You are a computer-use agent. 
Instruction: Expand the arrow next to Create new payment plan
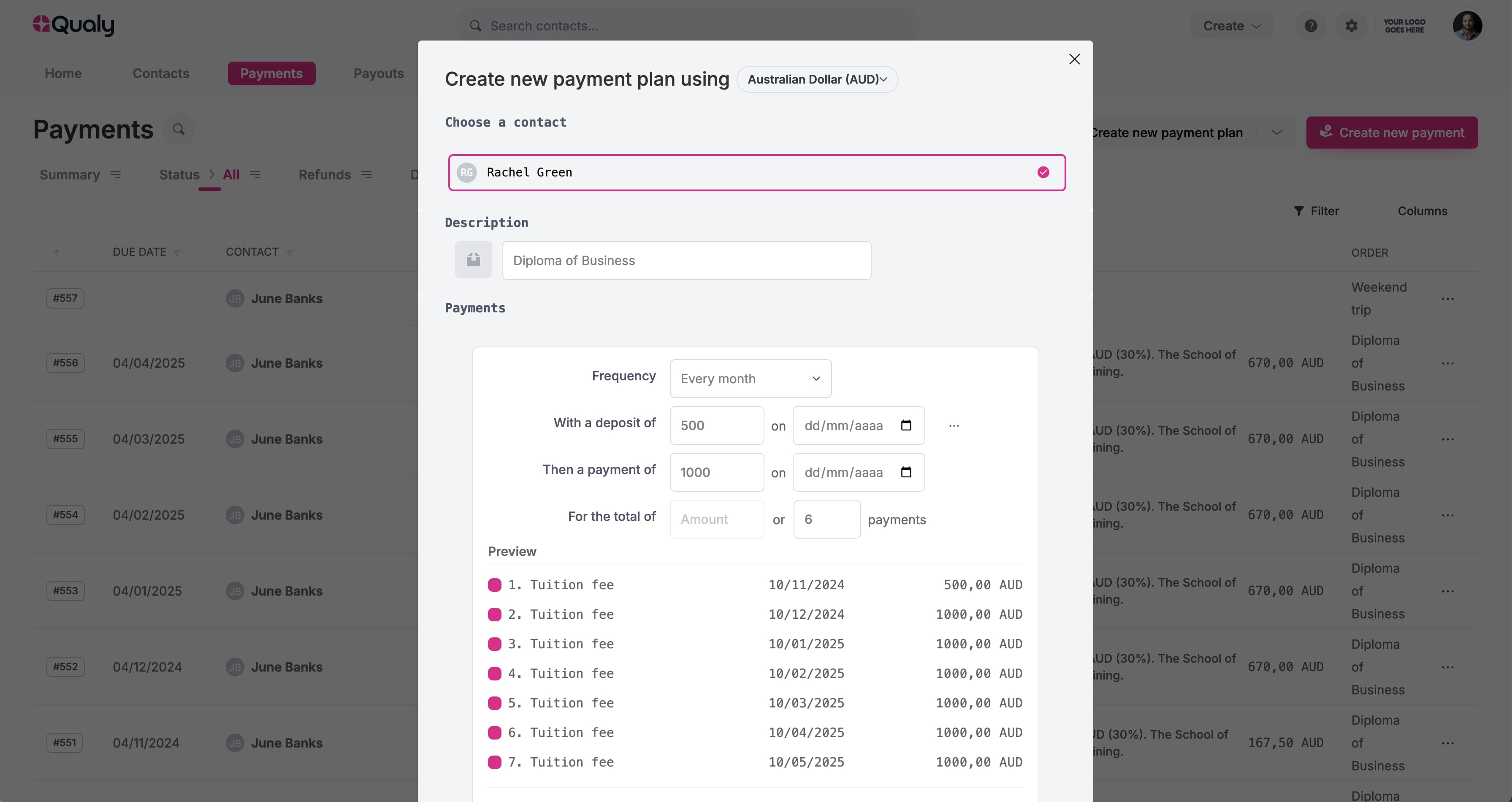click(1276, 133)
